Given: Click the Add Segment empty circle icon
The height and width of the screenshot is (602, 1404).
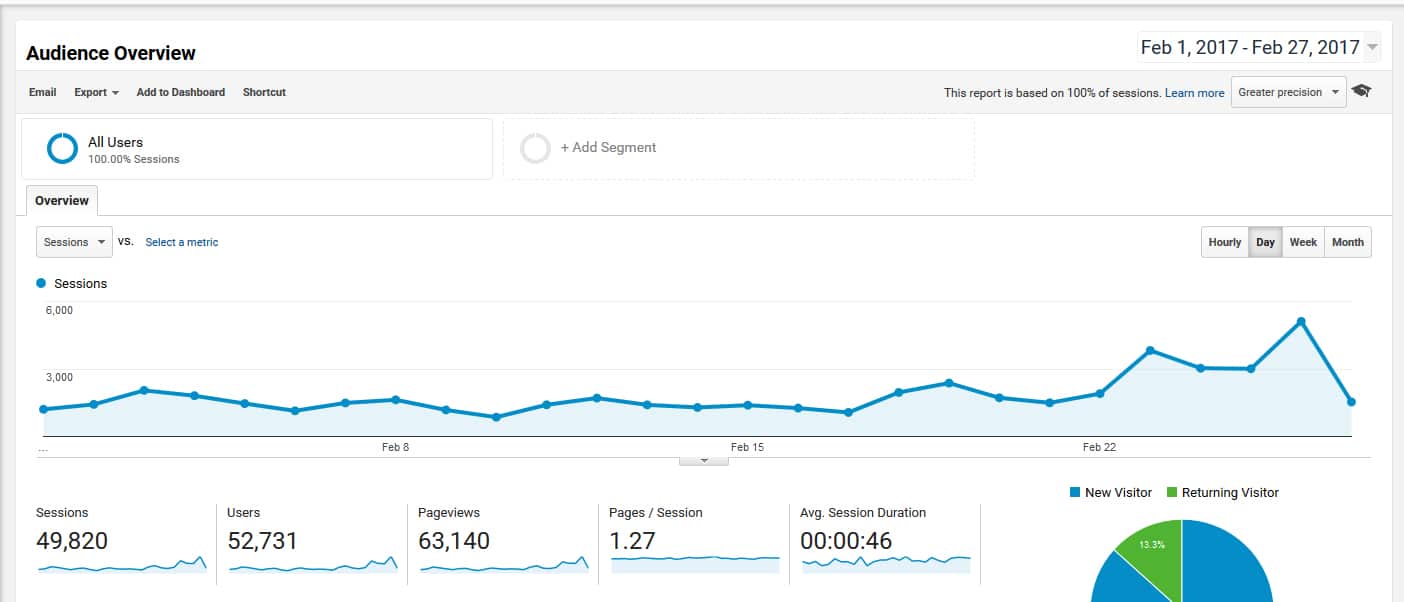Looking at the screenshot, I should pos(536,148).
